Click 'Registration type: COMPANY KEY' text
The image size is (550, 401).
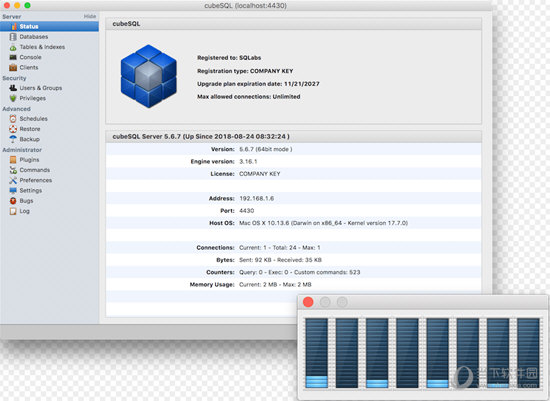[245, 71]
